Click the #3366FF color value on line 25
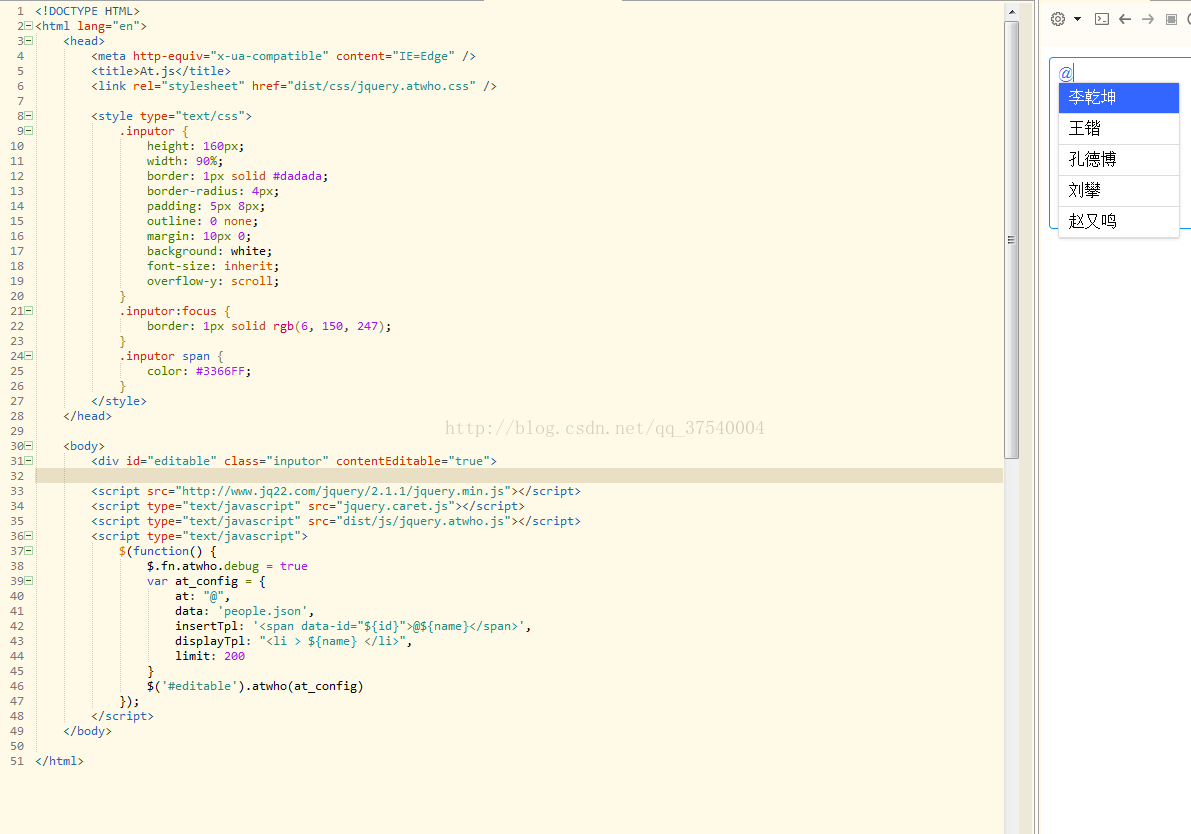 pyautogui.click(x=220, y=371)
